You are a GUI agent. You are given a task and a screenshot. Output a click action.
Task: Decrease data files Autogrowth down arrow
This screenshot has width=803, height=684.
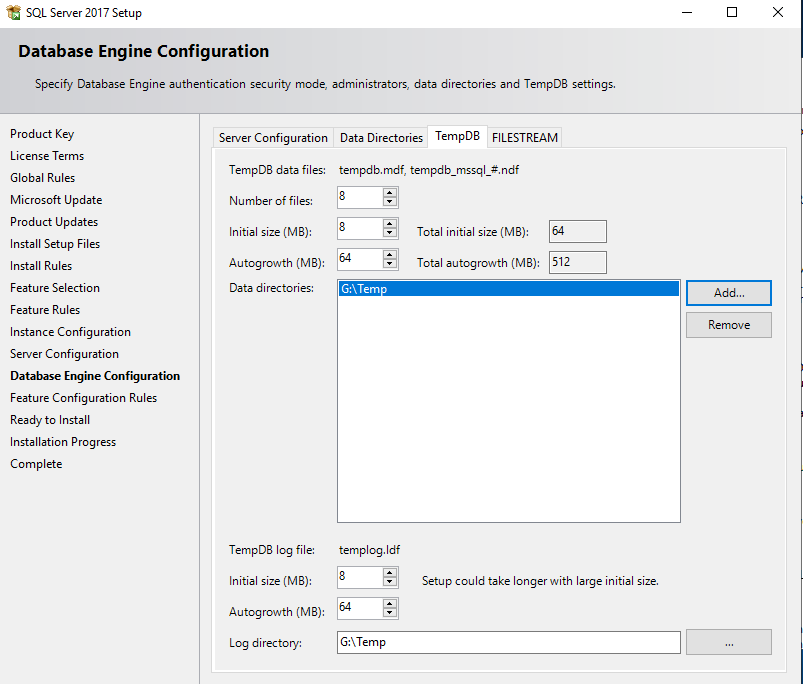coord(390,263)
